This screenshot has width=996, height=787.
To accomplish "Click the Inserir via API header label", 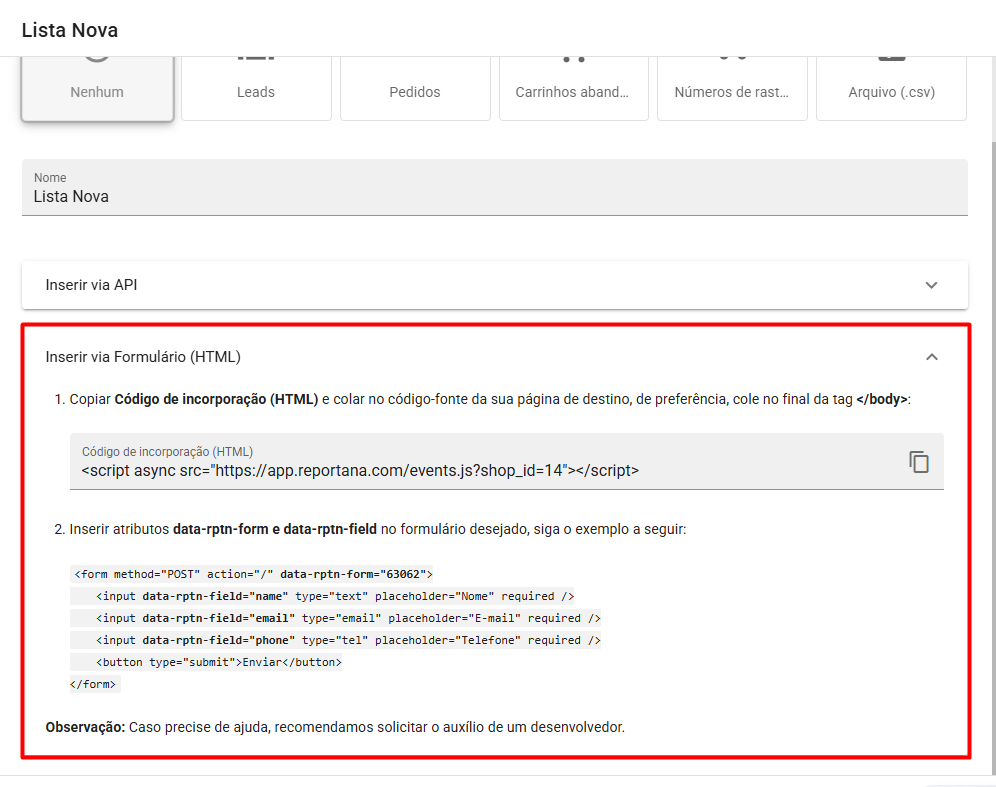I will (92, 285).
